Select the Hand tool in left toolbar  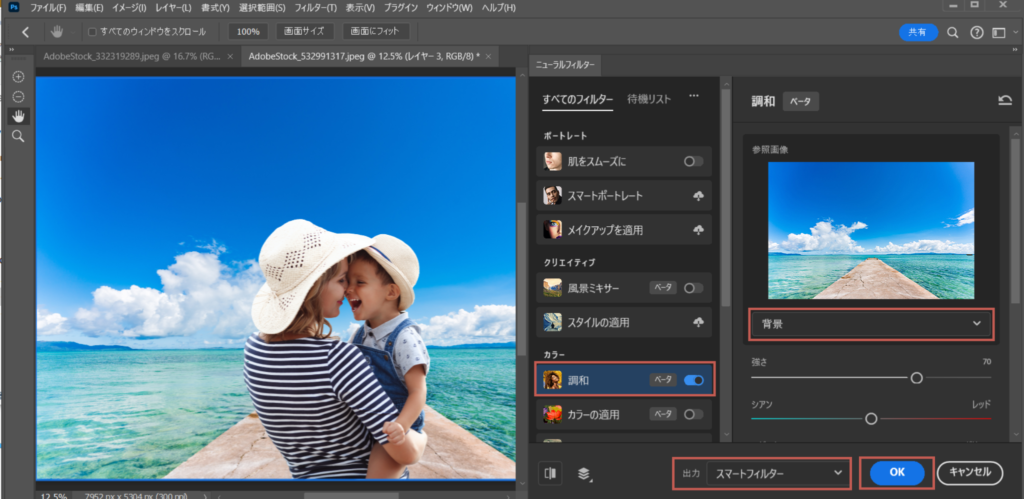18,116
